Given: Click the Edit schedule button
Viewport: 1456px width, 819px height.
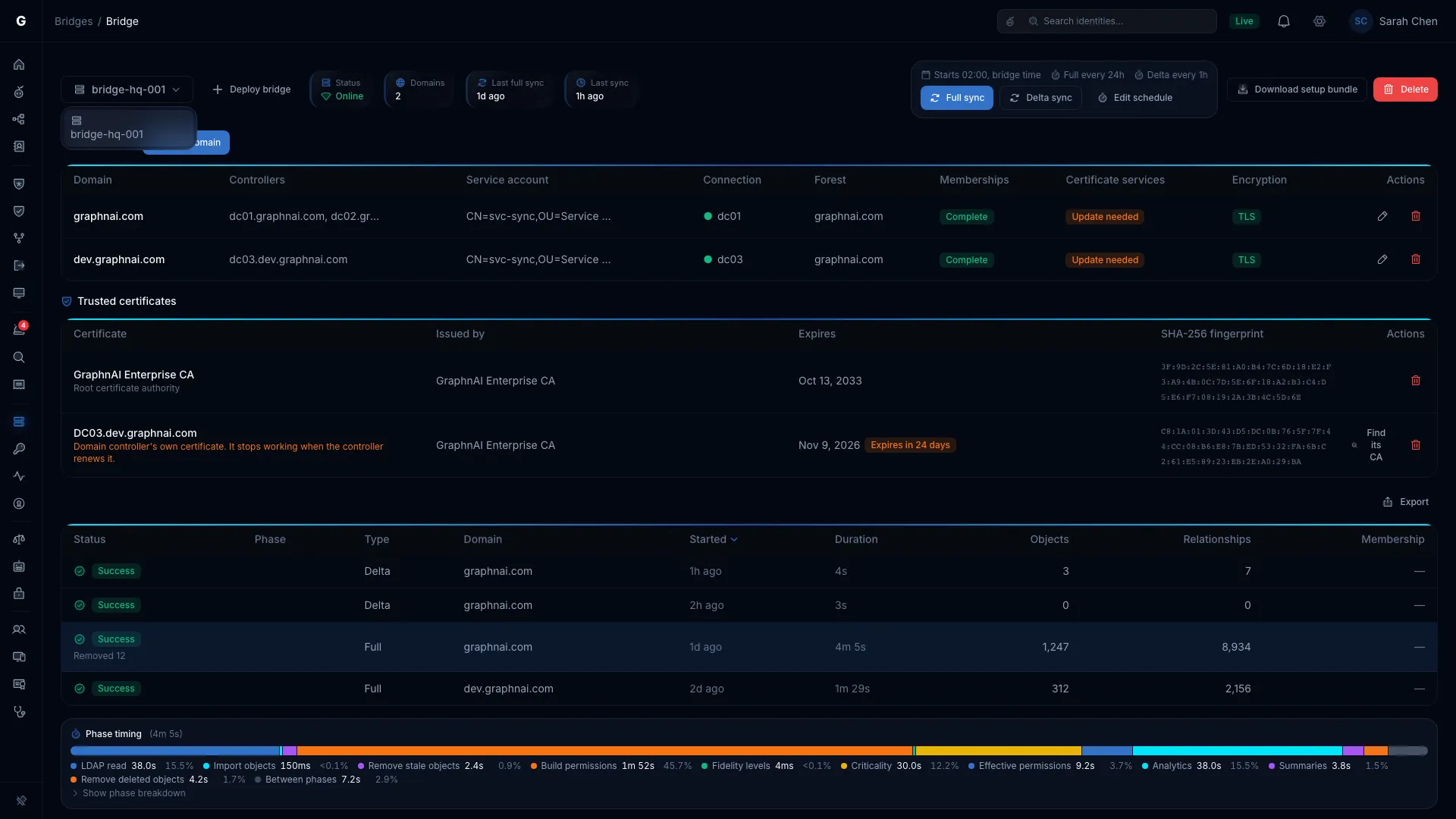Looking at the screenshot, I should (x=1134, y=98).
